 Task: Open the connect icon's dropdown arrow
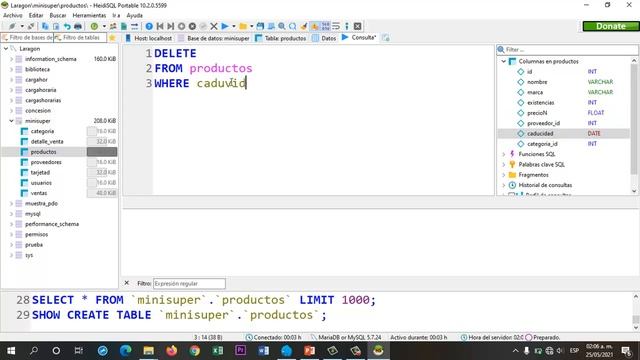pyautogui.click(x=22, y=27)
